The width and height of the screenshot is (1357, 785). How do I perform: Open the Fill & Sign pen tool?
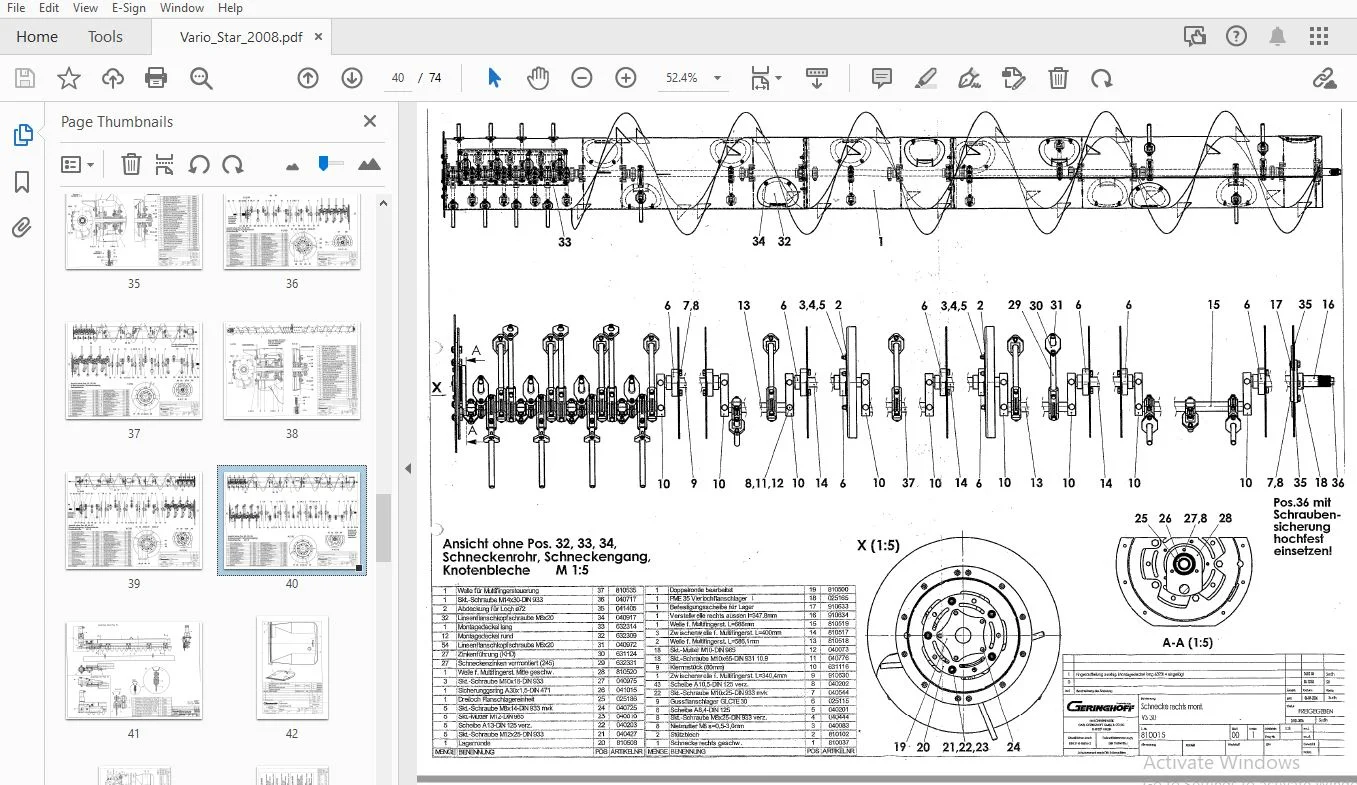[969, 78]
